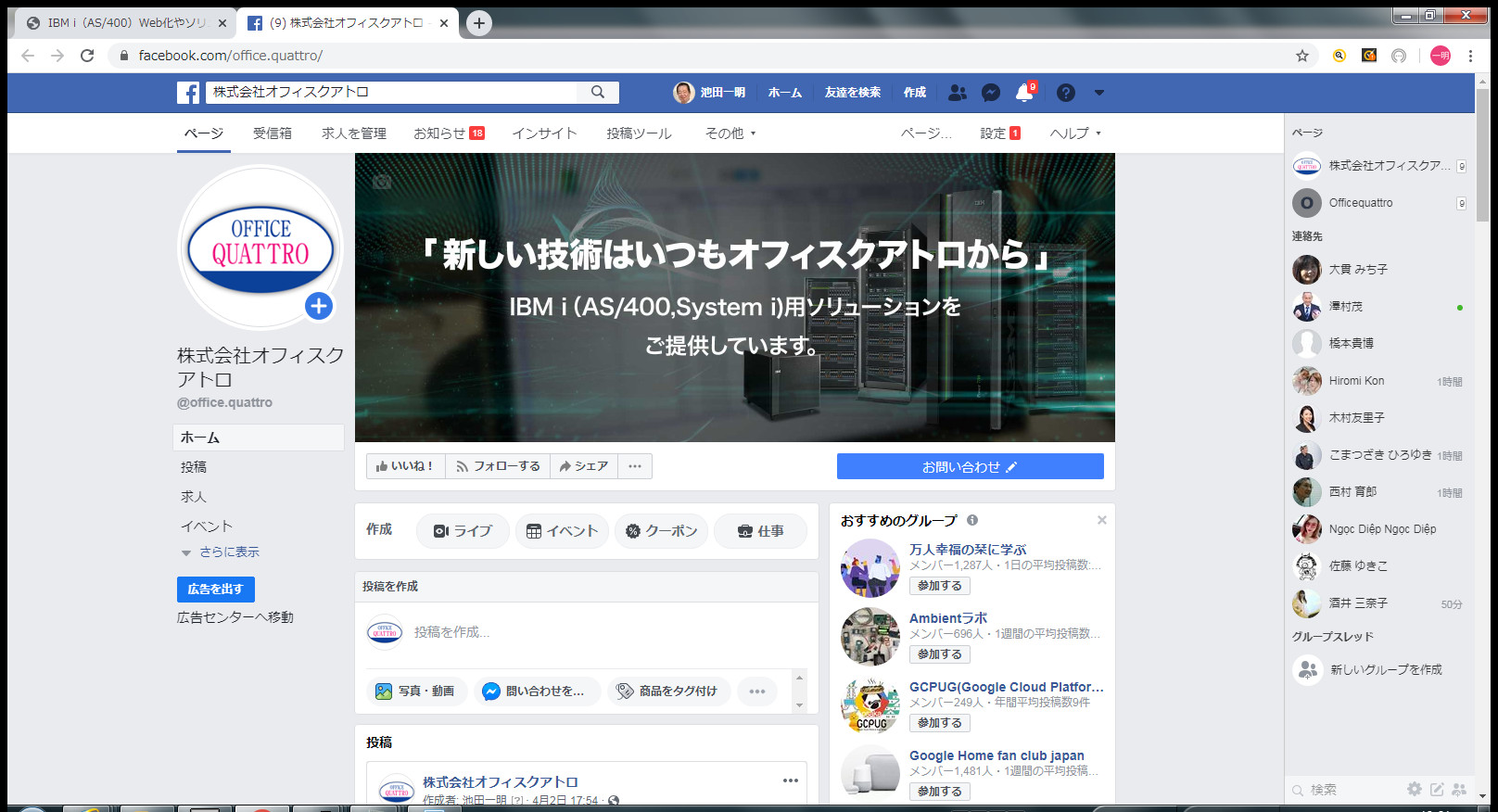Screen dimensions: 1498x812
Task: Open the ヘルプ dropdown menu
Action: pos(1074,133)
